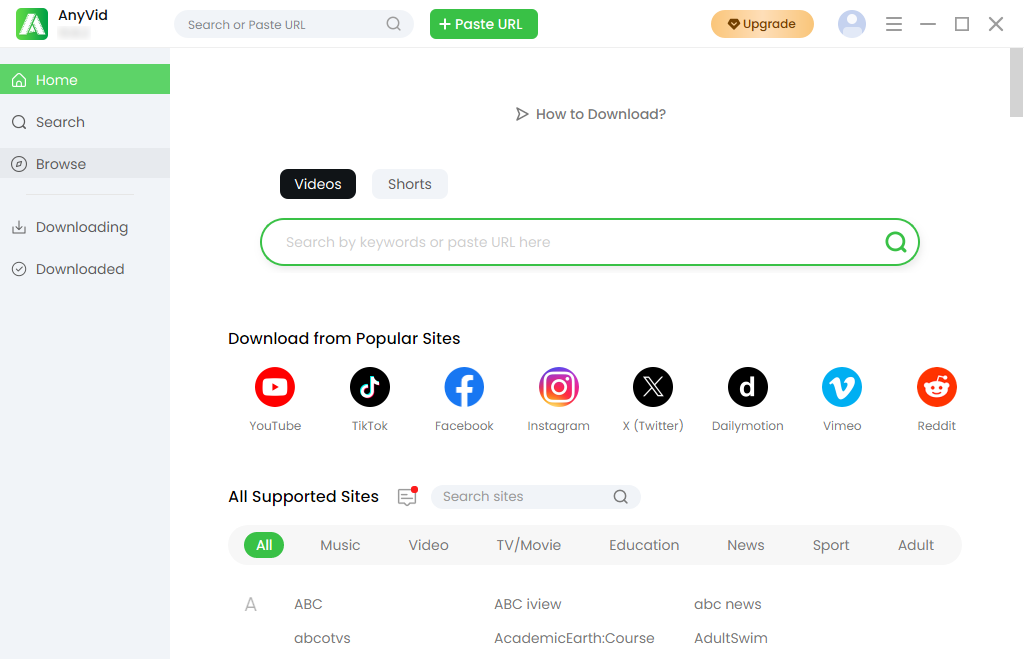
Task: Click the Download from Popular Sites heading
Action: [x=344, y=338]
